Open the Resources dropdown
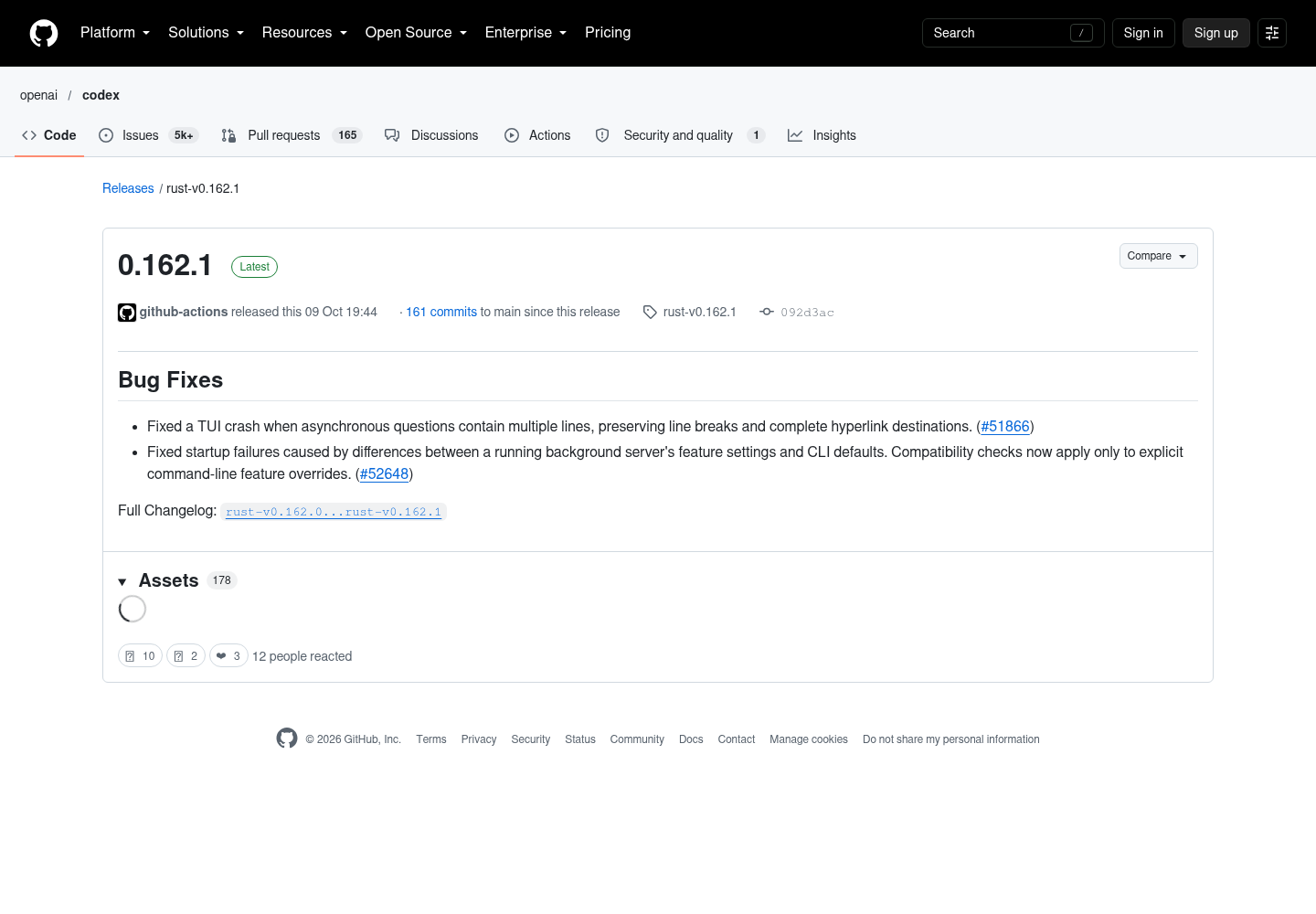Image resolution: width=1316 pixels, height=914 pixels. (304, 33)
